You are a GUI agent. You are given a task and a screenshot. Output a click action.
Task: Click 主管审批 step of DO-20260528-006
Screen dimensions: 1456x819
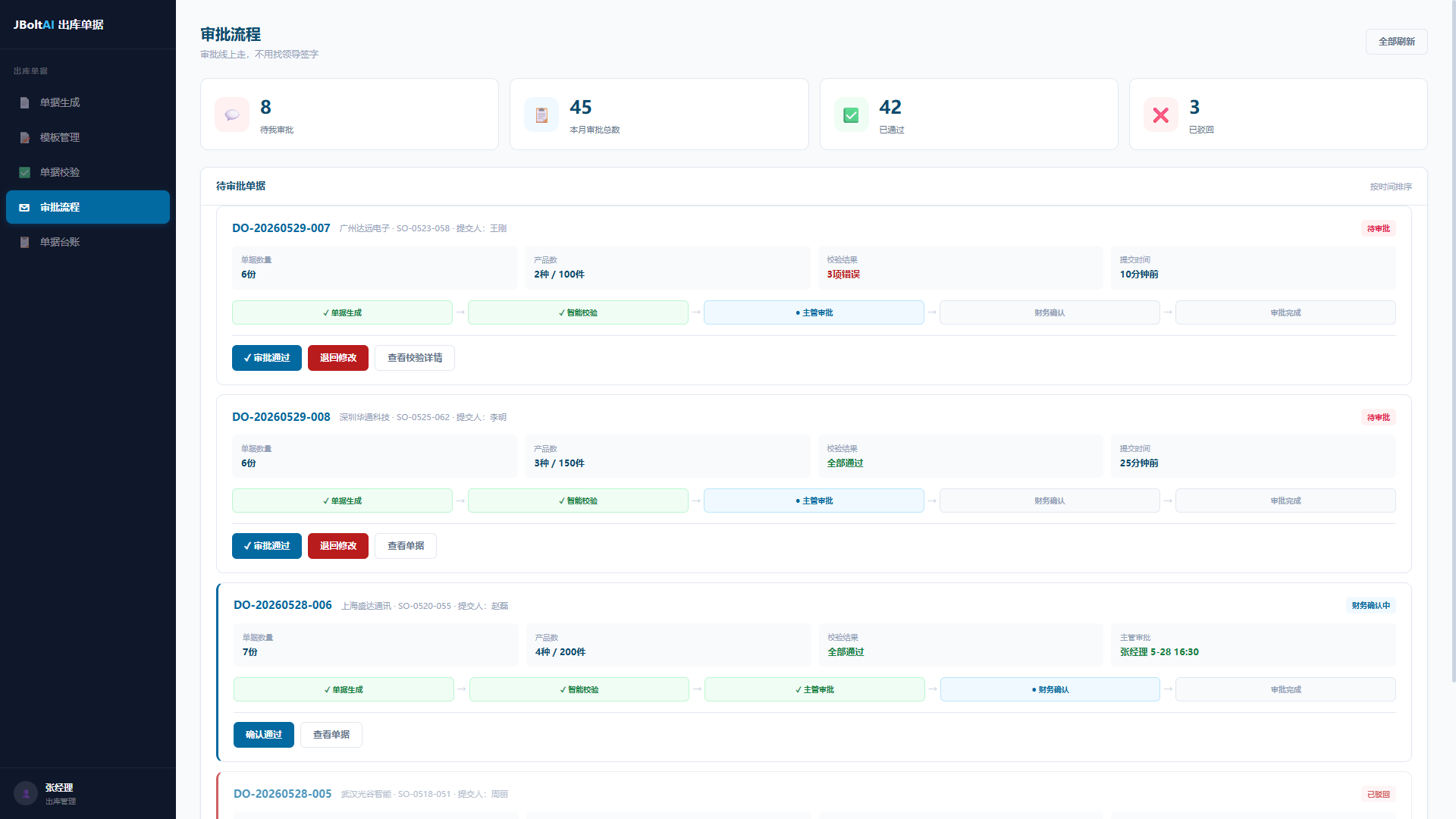(x=814, y=689)
